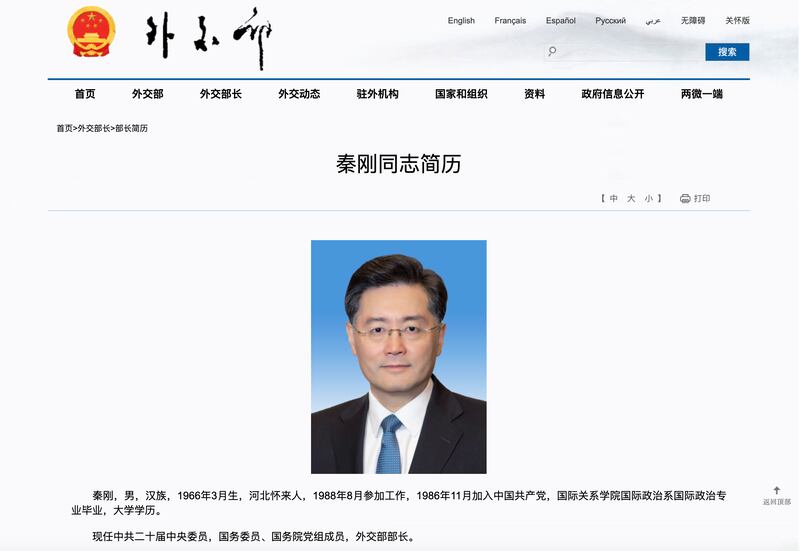Open the 外交动态 navigation menu

click(299, 94)
